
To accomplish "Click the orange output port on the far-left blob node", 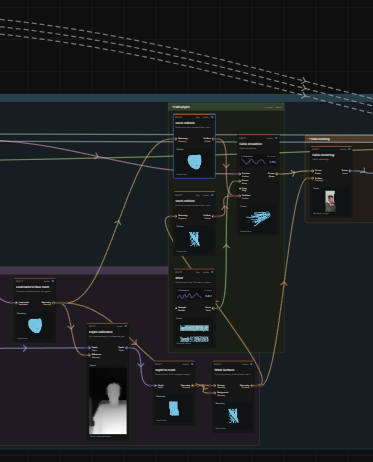I will pos(54,303).
